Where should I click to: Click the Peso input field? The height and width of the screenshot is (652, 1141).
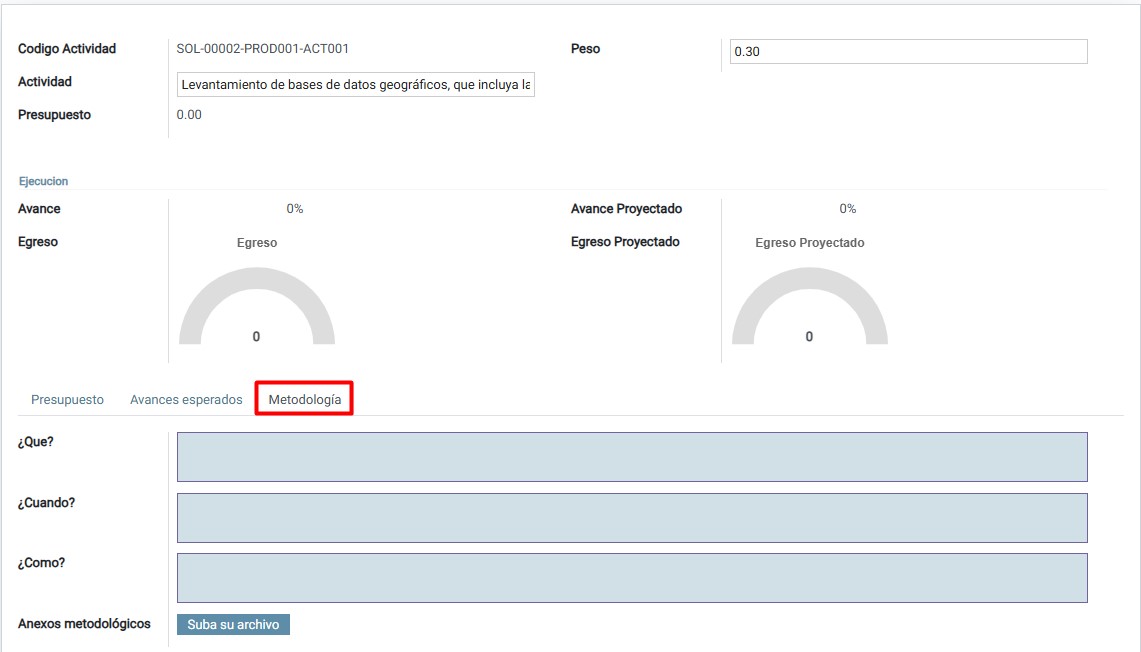coord(907,52)
